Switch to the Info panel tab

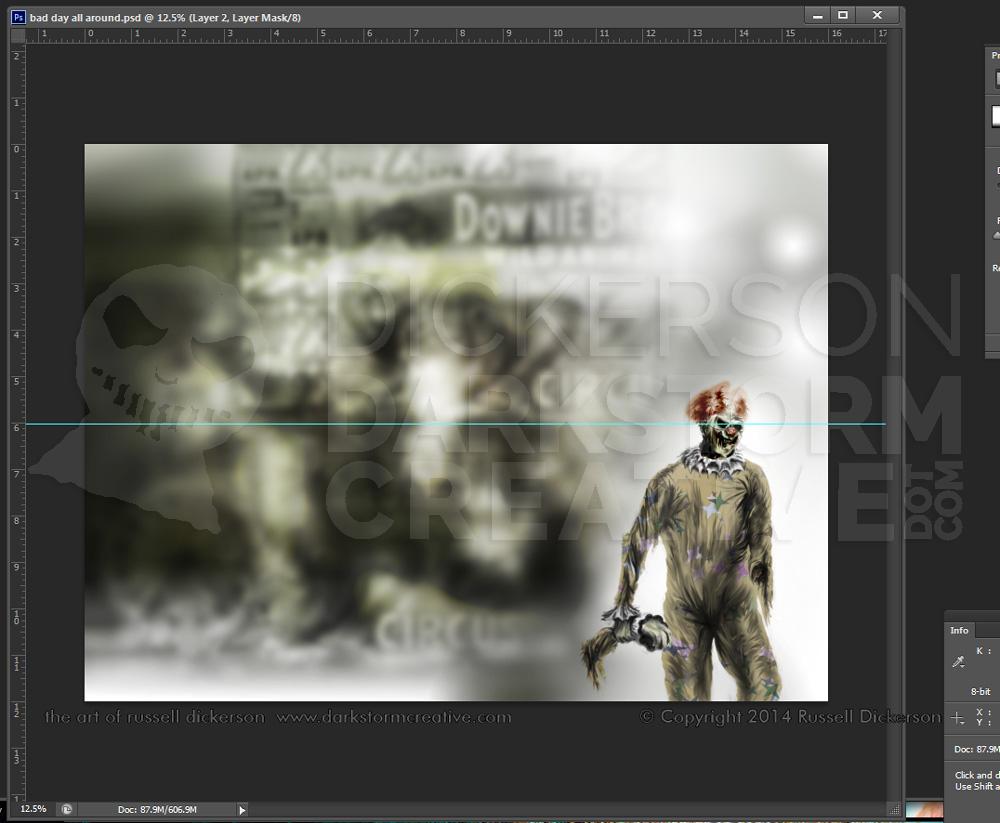959,630
